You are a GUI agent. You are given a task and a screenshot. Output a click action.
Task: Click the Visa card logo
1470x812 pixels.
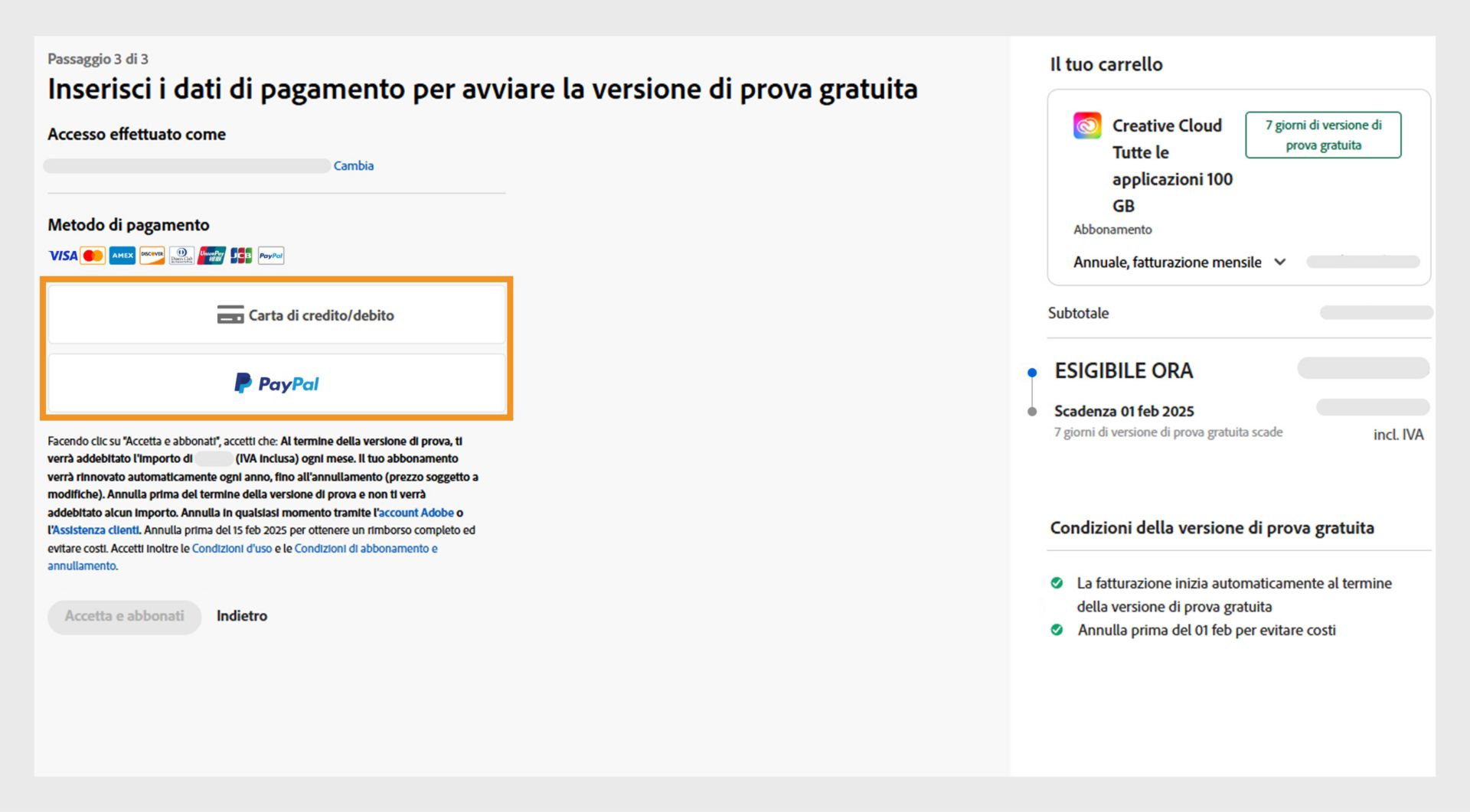tap(63, 256)
